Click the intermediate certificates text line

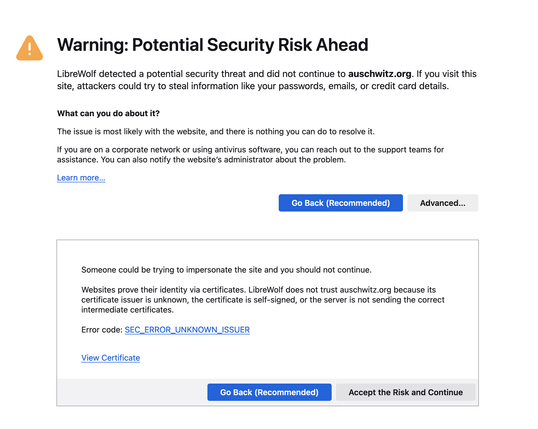click(127, 310)
